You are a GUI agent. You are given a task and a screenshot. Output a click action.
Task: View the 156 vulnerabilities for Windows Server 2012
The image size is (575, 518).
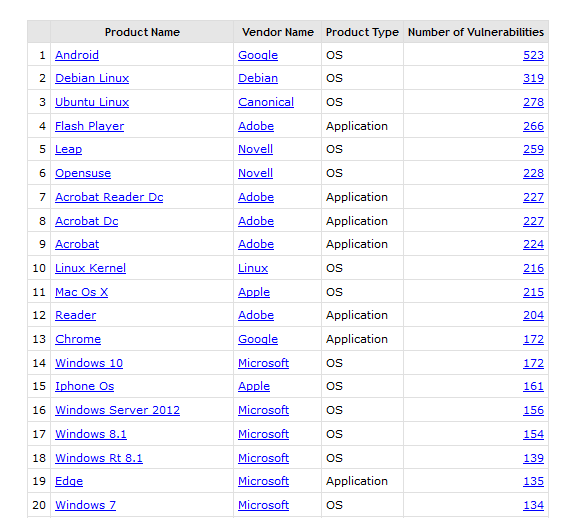(x=534, y=410)
